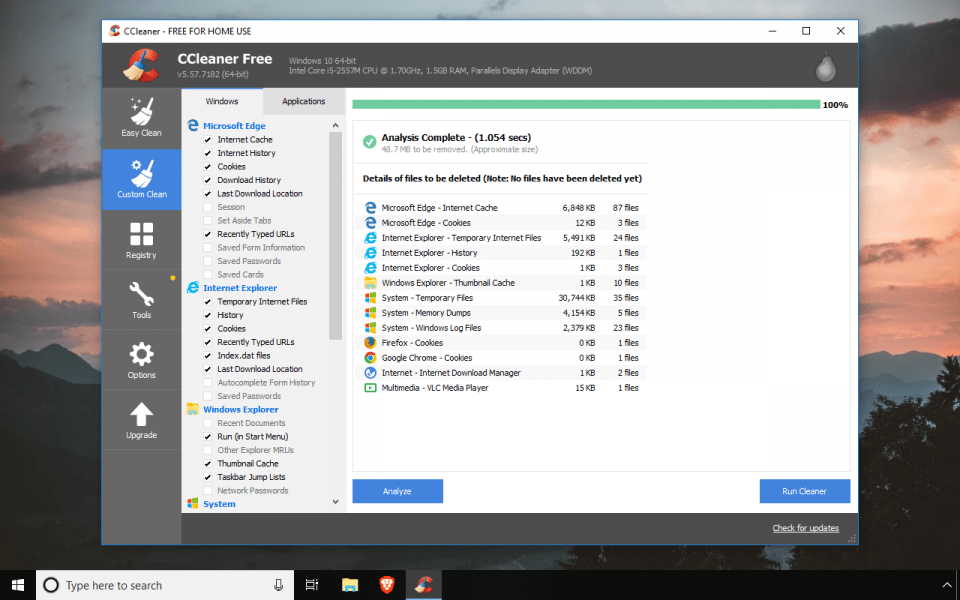
Task: Click the Internet Explorer group icon
Action: click(x=193, y=288)
